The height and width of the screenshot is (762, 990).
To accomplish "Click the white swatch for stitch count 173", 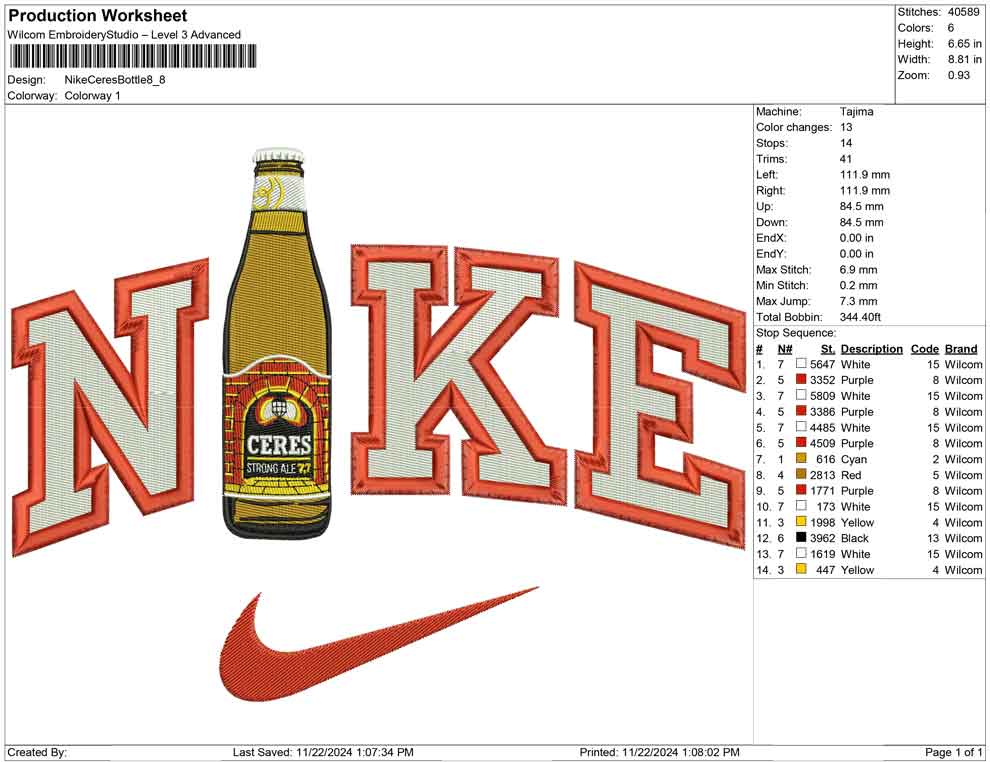I will coord(801,506).
